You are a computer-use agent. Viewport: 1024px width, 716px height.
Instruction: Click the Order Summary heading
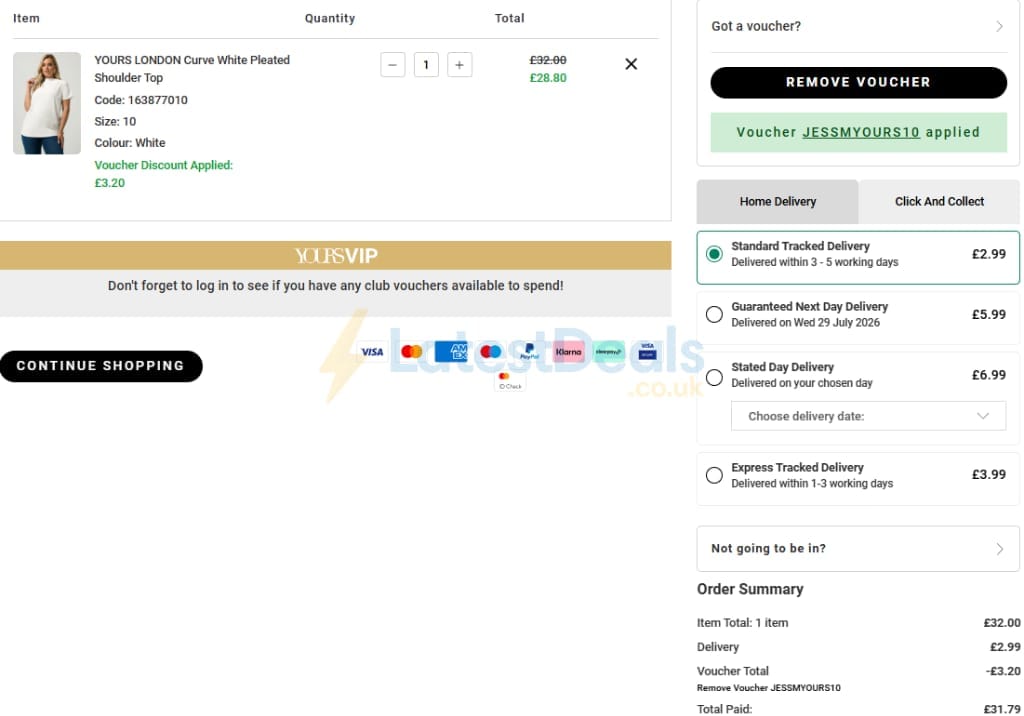coord(750,589)
